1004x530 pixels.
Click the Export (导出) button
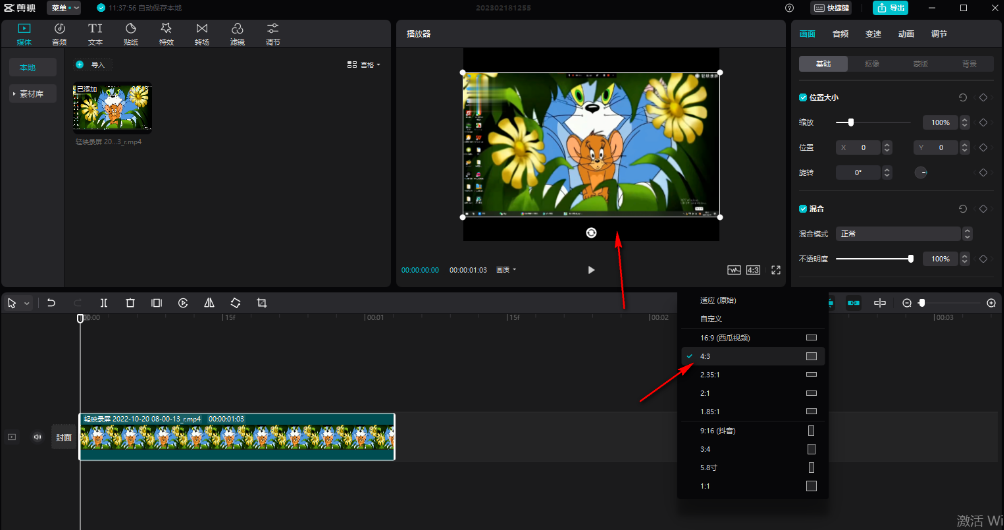coord(890,8)
